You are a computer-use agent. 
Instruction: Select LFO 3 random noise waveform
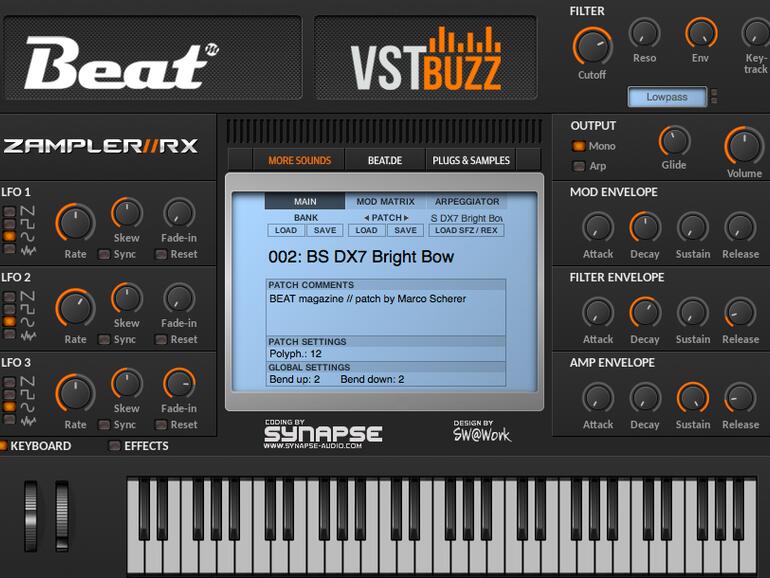tap(9, 419)
